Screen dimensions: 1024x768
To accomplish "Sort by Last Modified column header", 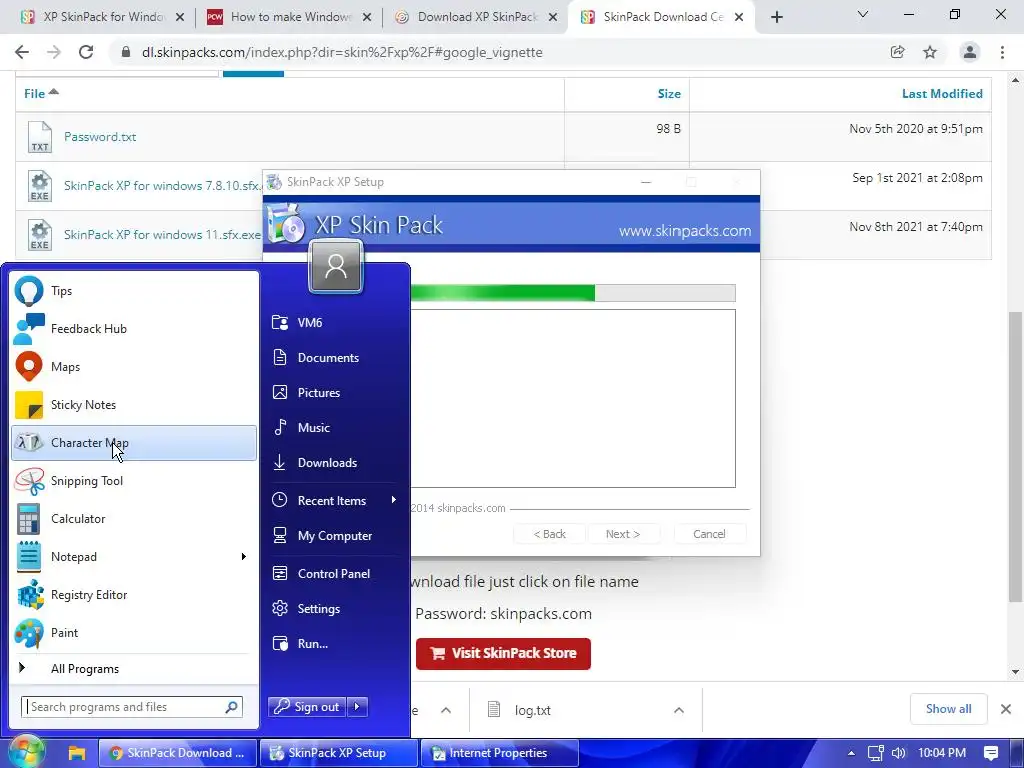I will tap(942, 93).
